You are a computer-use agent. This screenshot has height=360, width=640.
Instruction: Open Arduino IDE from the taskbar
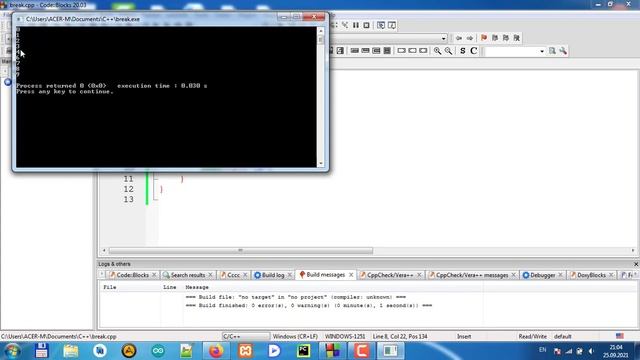tap(158, 351)
